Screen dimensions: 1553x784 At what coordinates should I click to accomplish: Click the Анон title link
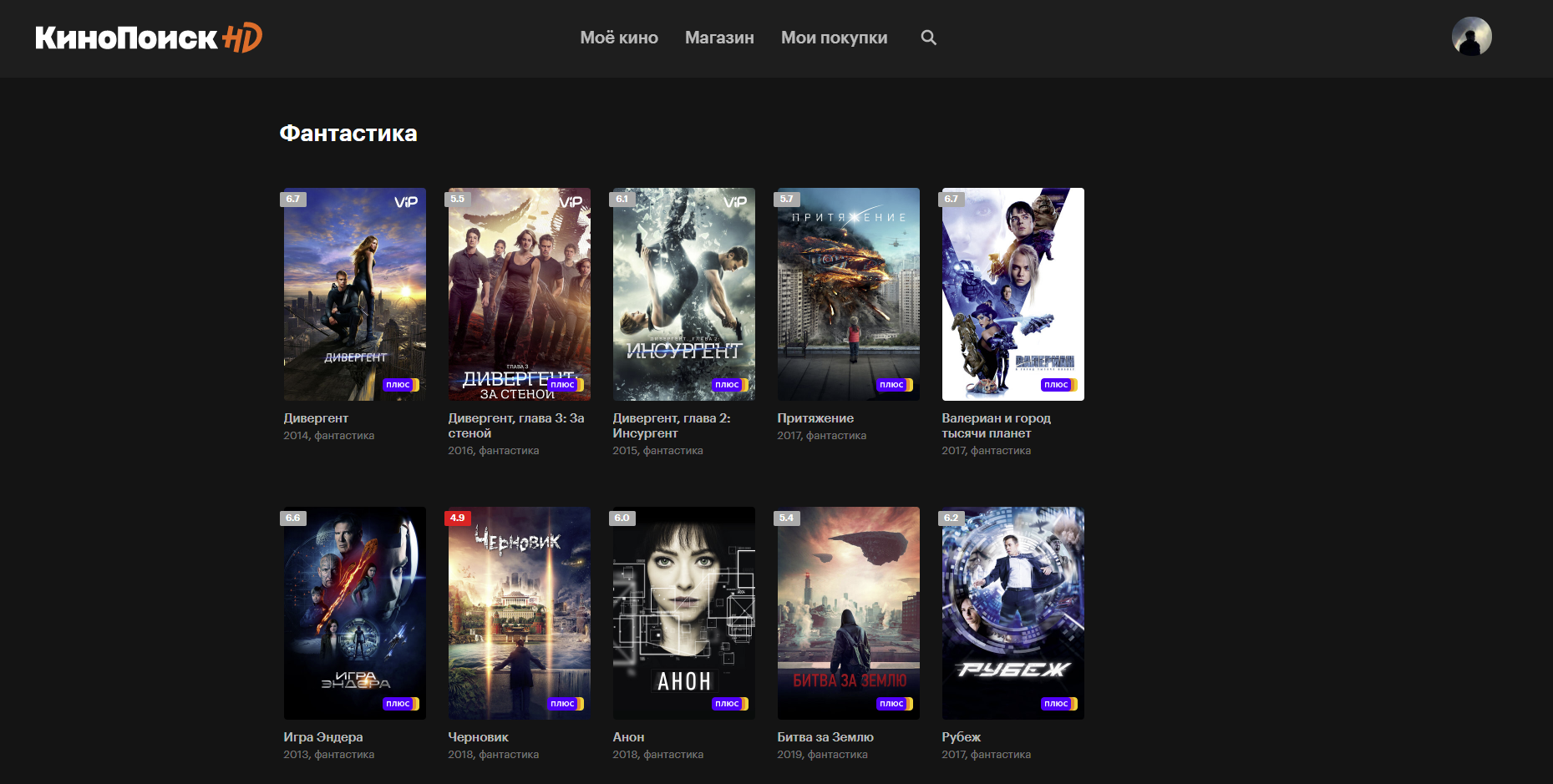click(628, 737)
